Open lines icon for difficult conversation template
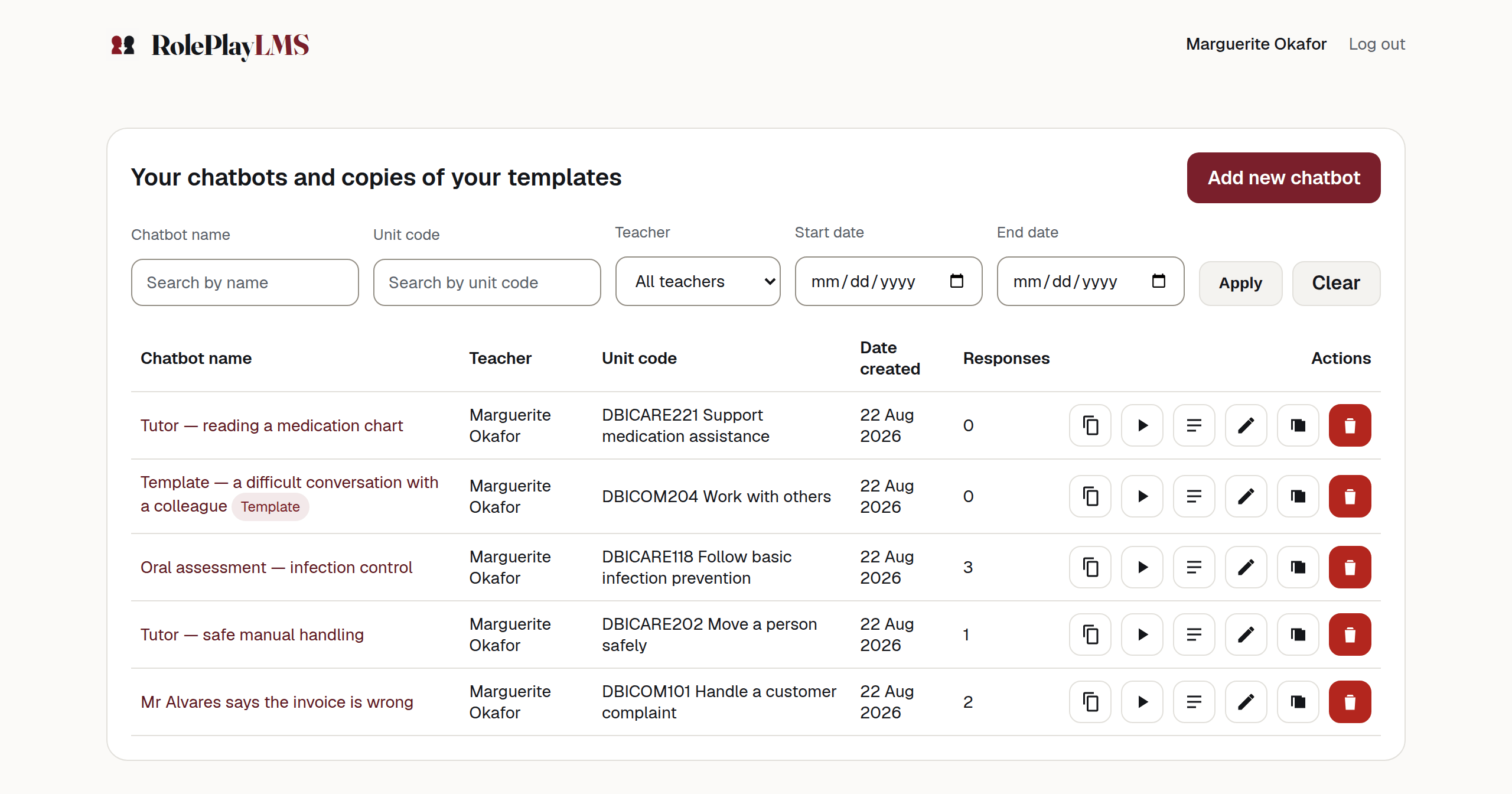1512x794 pixels. 1194,496
